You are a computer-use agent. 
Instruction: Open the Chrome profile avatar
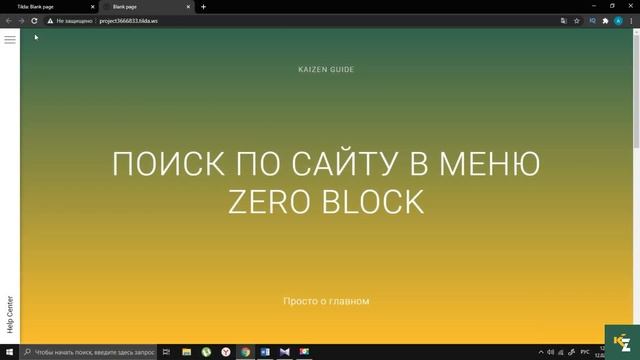(618, 21)
